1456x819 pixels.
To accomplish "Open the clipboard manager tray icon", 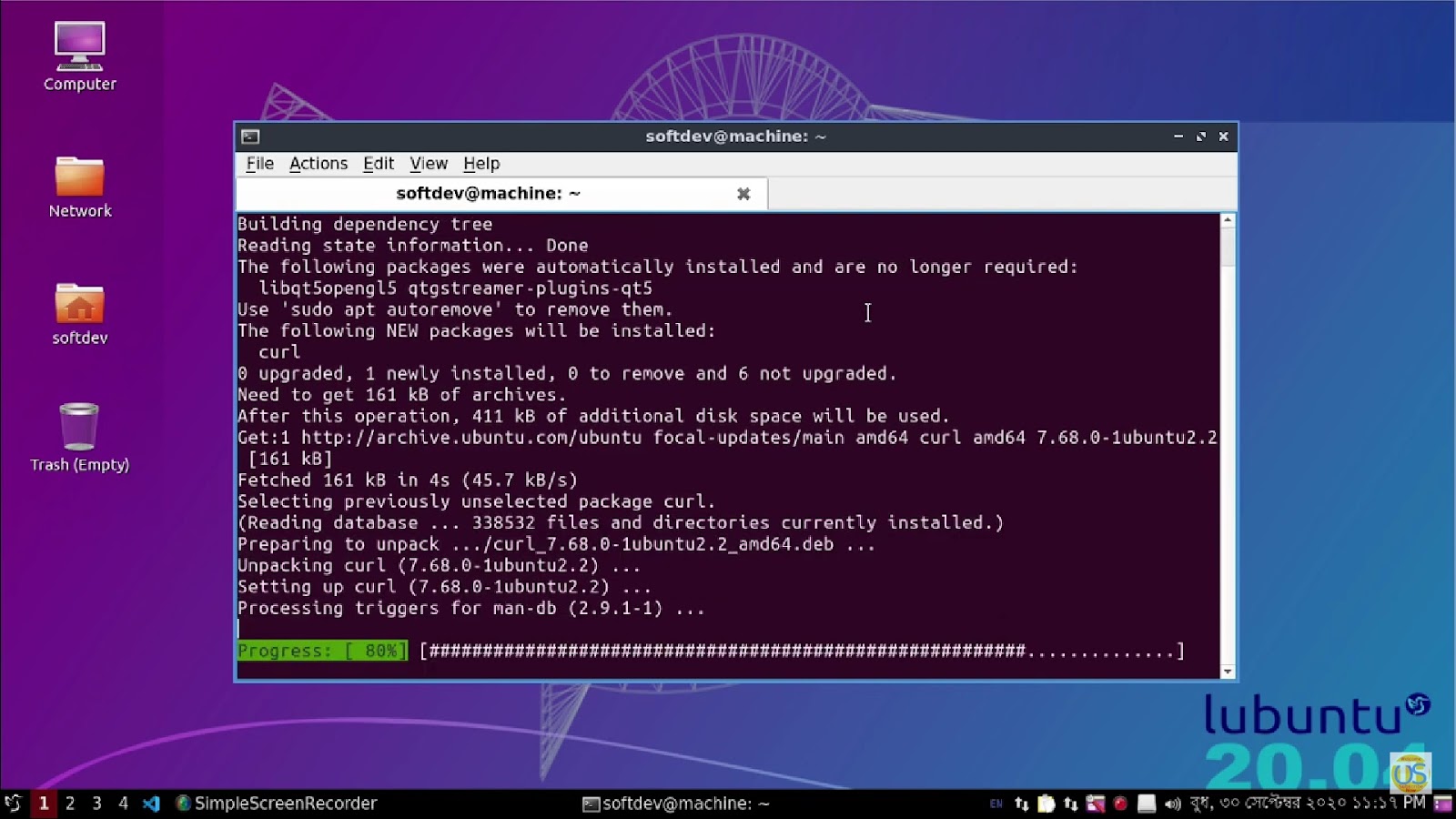I will (1046, 804).
